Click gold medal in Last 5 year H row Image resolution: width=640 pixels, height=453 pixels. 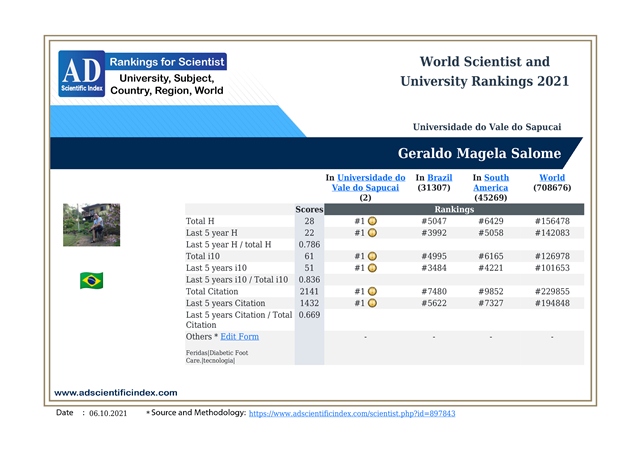372,233
